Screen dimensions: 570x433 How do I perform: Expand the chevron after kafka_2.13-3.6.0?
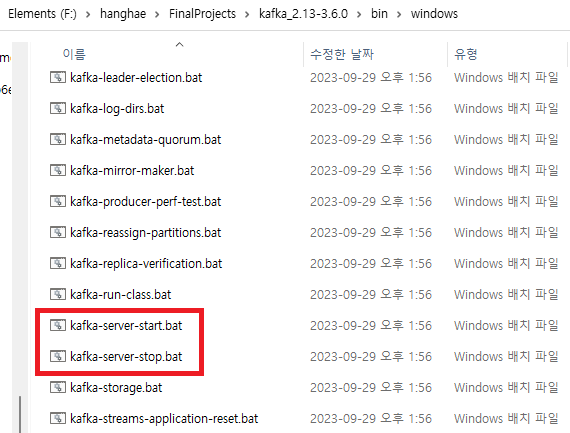(359, 15)
